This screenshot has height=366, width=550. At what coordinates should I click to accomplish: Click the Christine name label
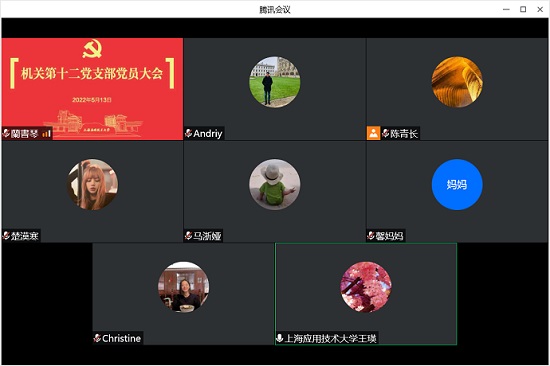pos(121,338)
